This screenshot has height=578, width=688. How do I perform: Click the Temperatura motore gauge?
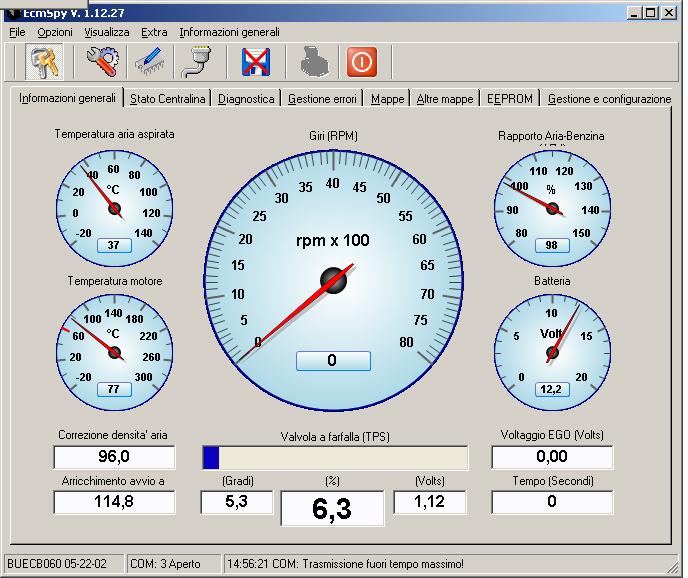tap(114, 352)
